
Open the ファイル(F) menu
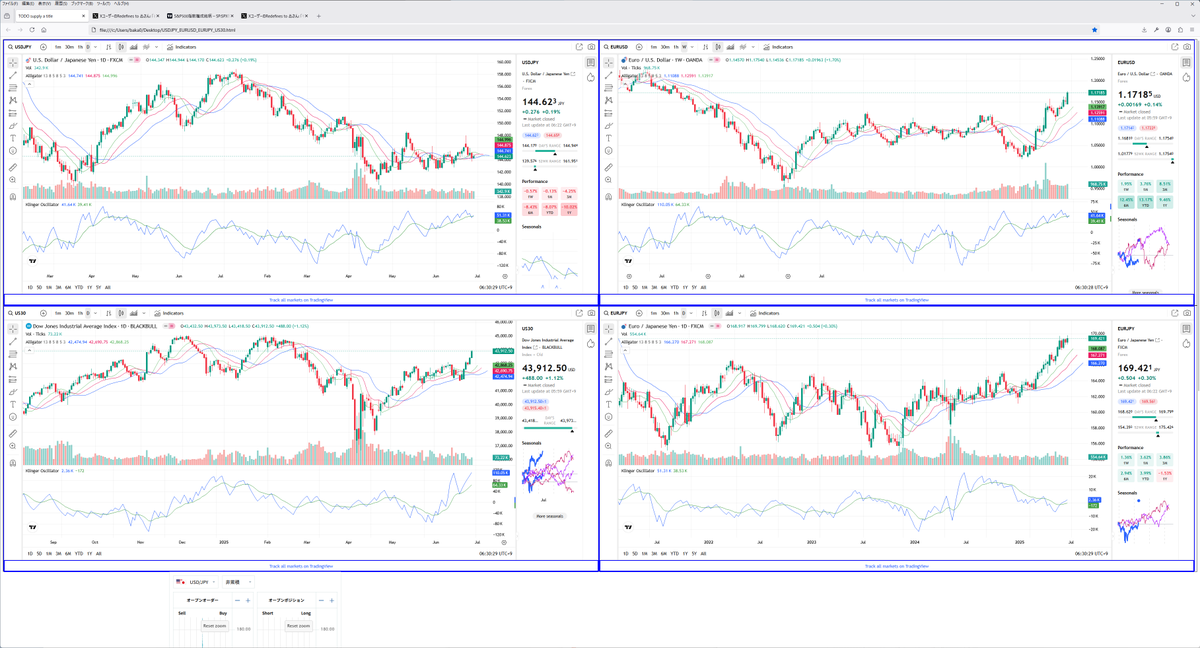coord(9,4)
